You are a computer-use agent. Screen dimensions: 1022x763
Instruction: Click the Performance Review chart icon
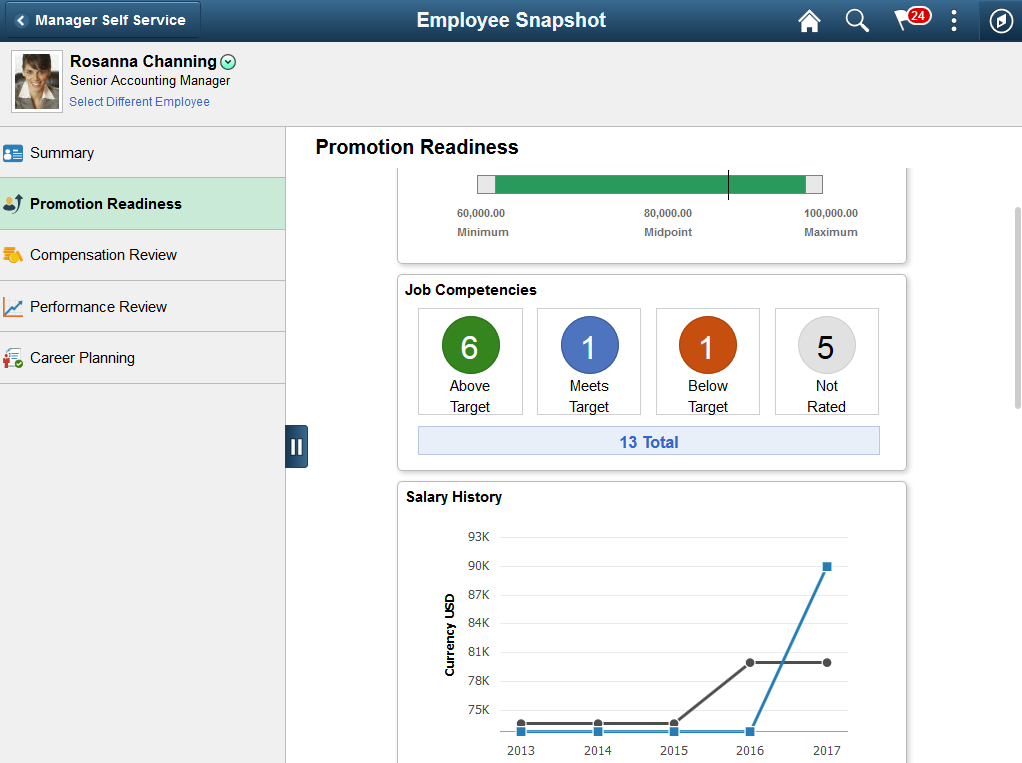click(12, 306)
